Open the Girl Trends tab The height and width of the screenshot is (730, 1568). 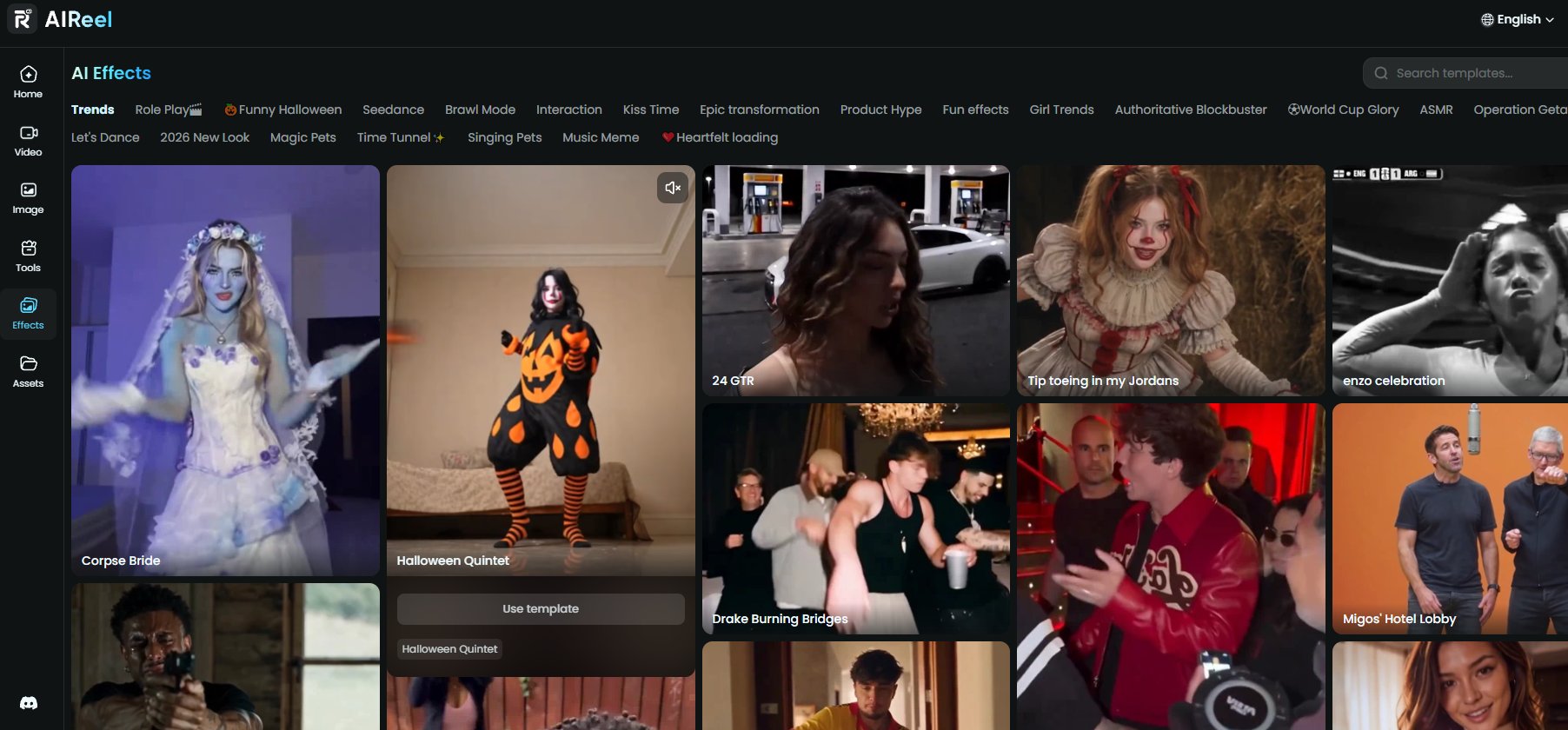(x=1062, y=109)
